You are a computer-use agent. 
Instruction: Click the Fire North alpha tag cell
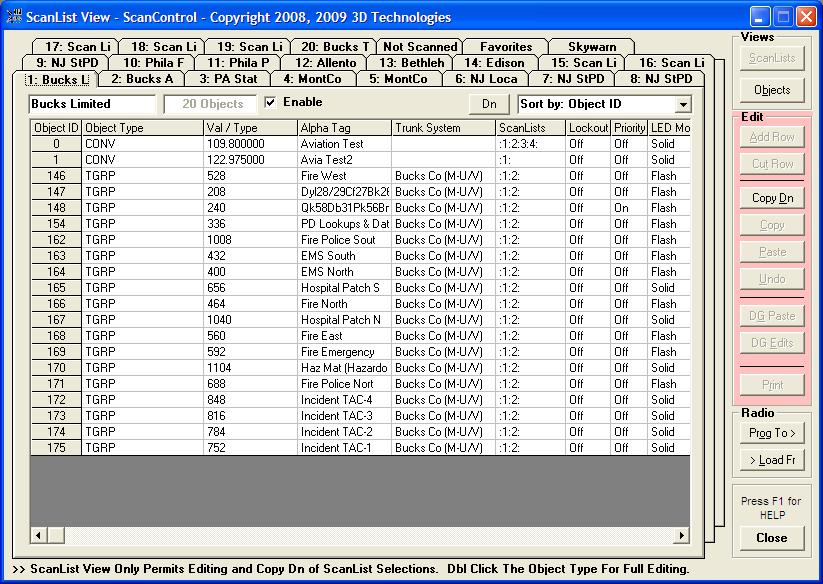tap(345, 304)
